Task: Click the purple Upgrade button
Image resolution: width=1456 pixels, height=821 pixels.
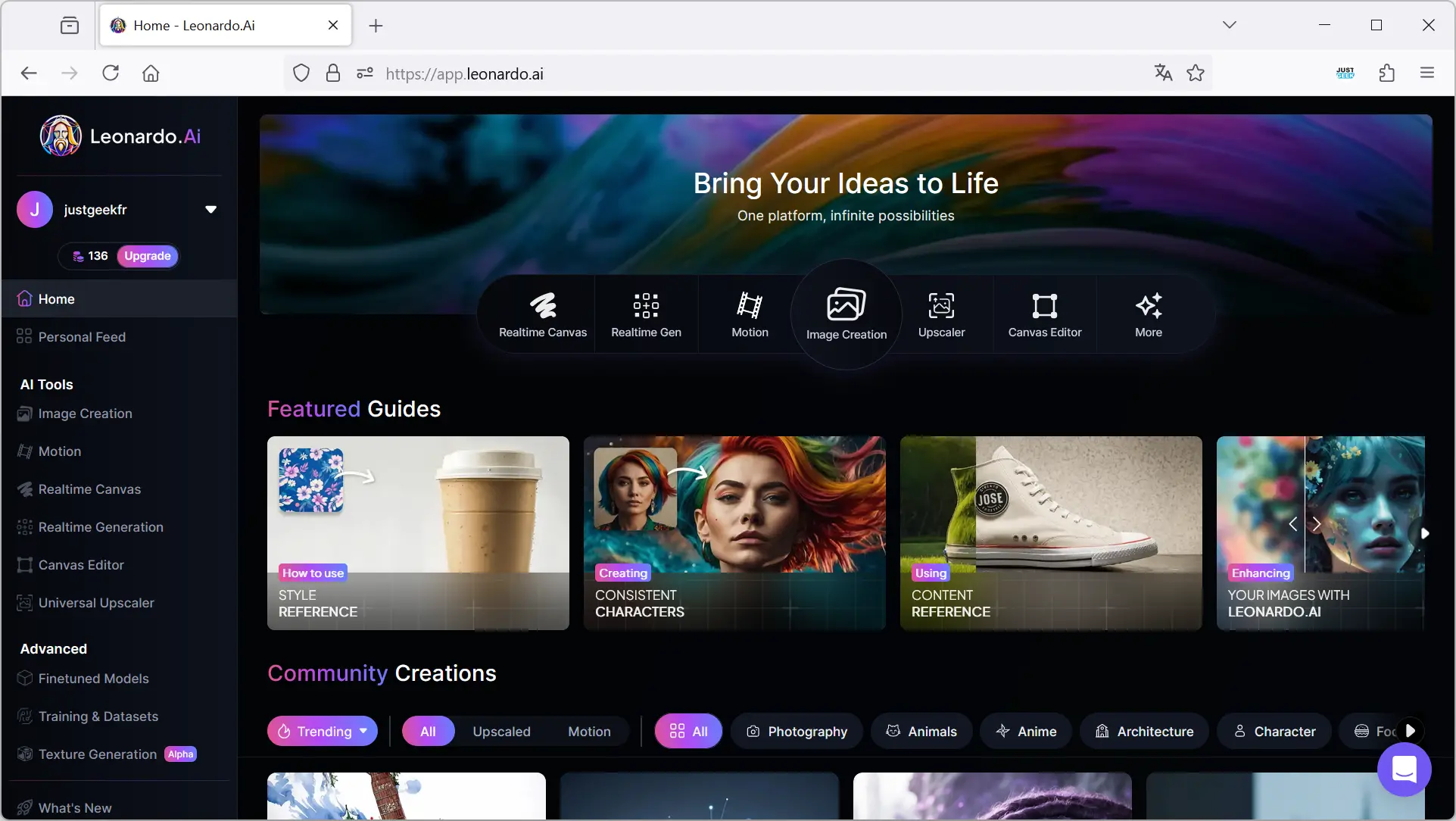Action: (148, 256)
